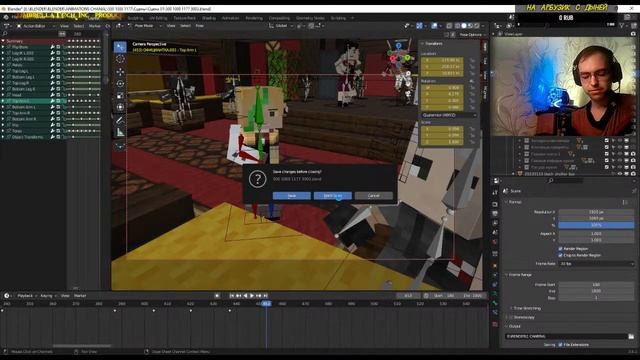Toggle the File Extensions checkbox
Screen dimensions: 640x360
pyautogui.click(x=560, y=345)
